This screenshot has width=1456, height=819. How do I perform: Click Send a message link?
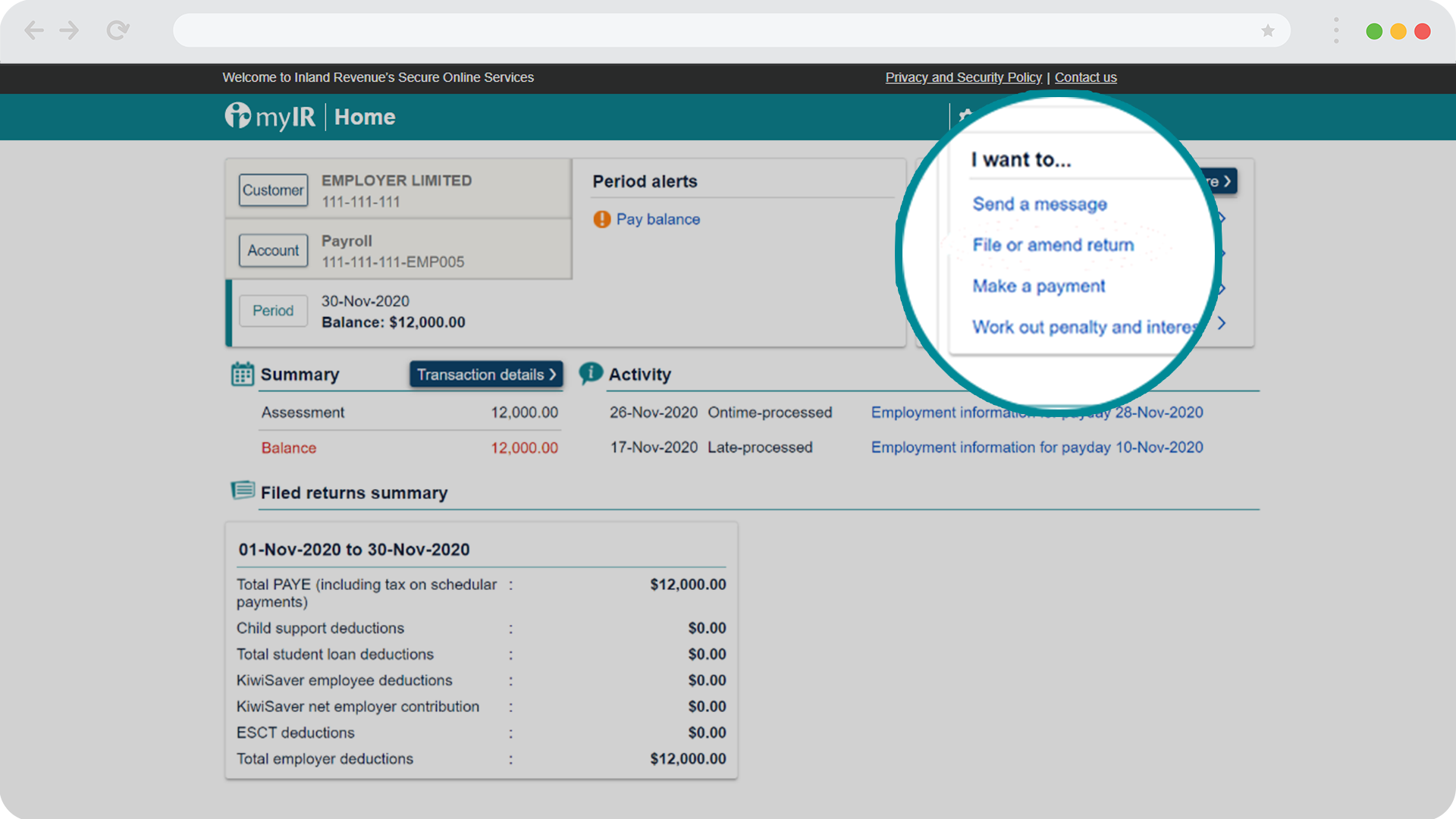(x=1040, y=204)
